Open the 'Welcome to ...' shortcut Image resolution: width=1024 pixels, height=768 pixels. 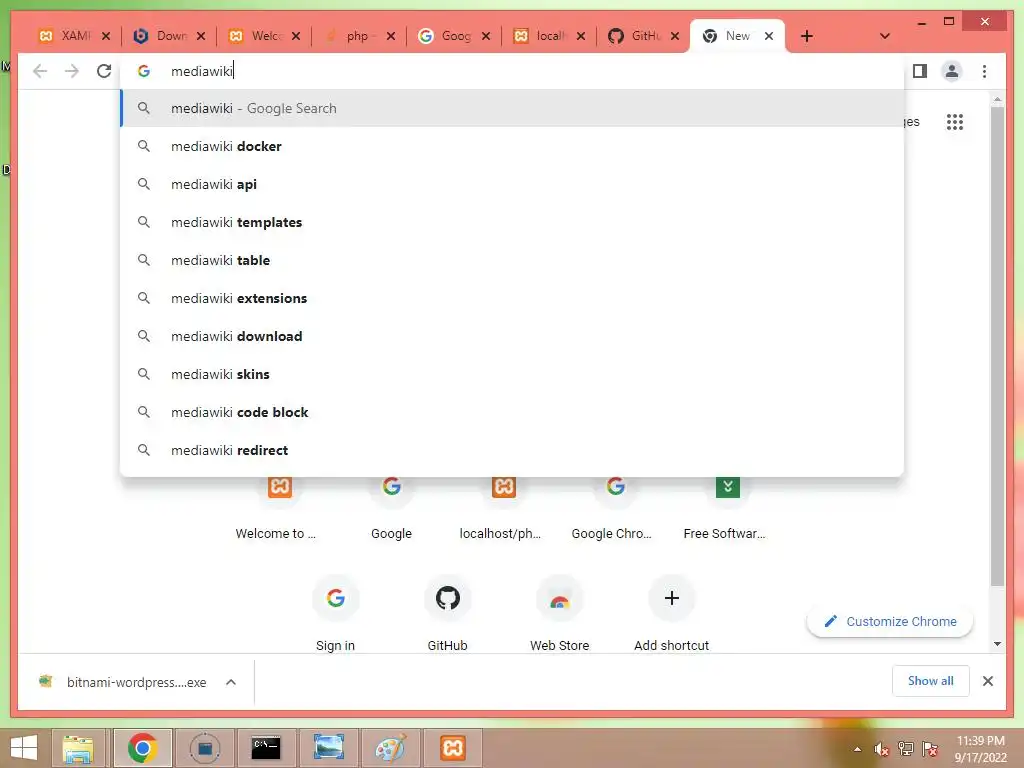pyautogui.click(x=280, y=509)
